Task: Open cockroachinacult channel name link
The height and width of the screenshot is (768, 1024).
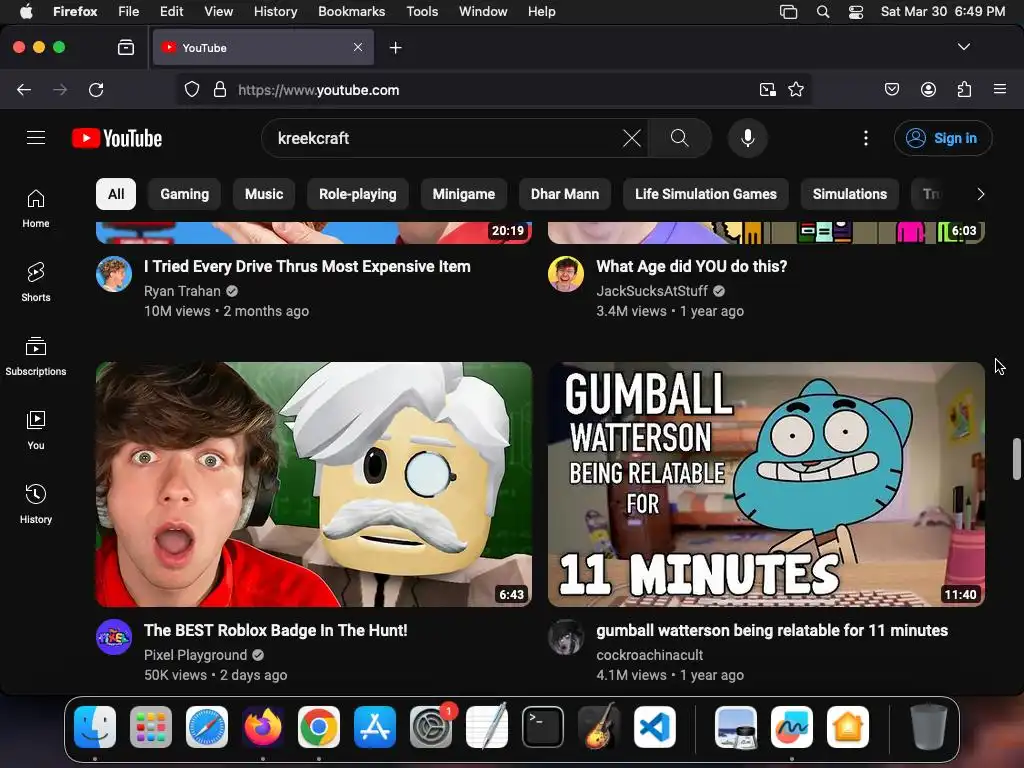Action: click(x=650, y=655)
